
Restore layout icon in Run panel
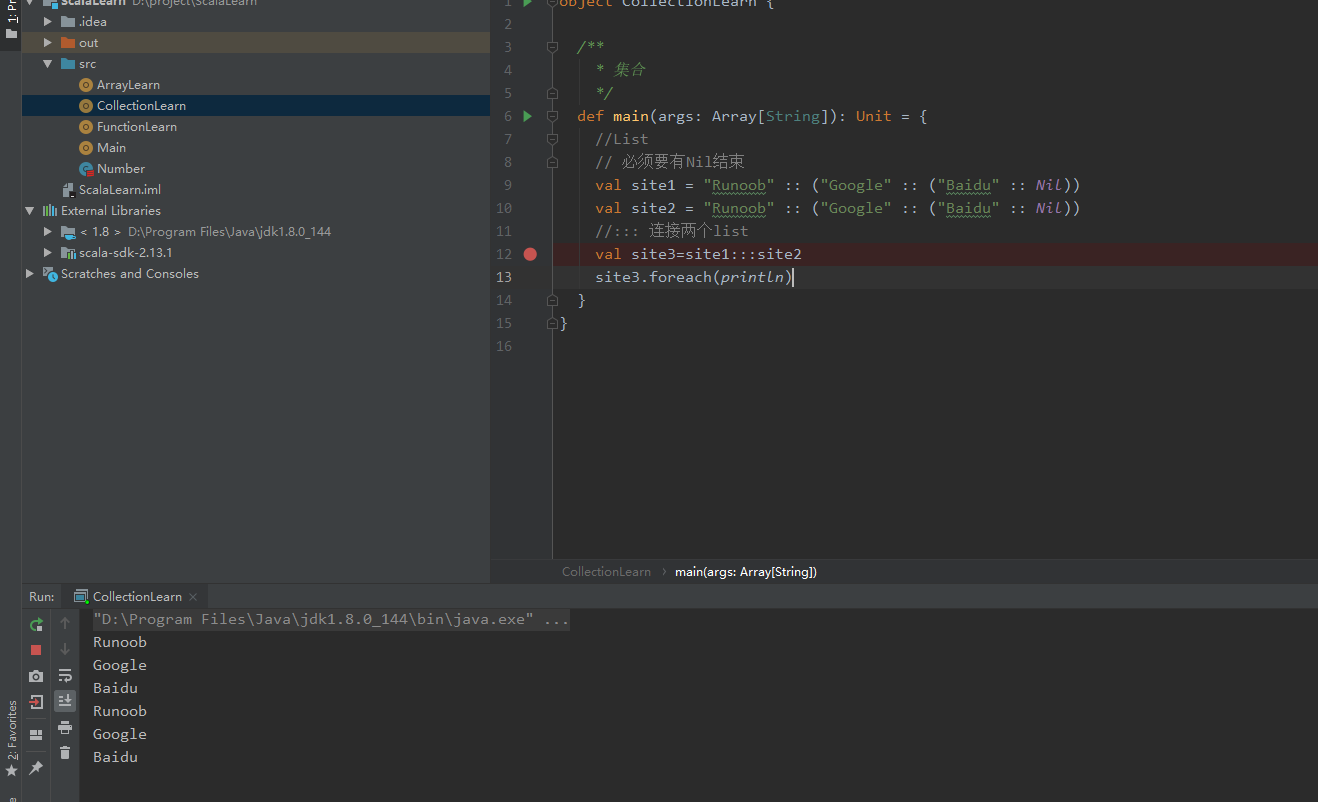pyautogui.click(x=36, y=735)
